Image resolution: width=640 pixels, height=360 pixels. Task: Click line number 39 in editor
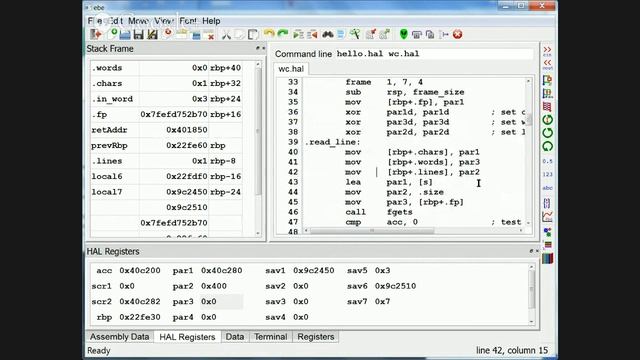pos(293,142)
